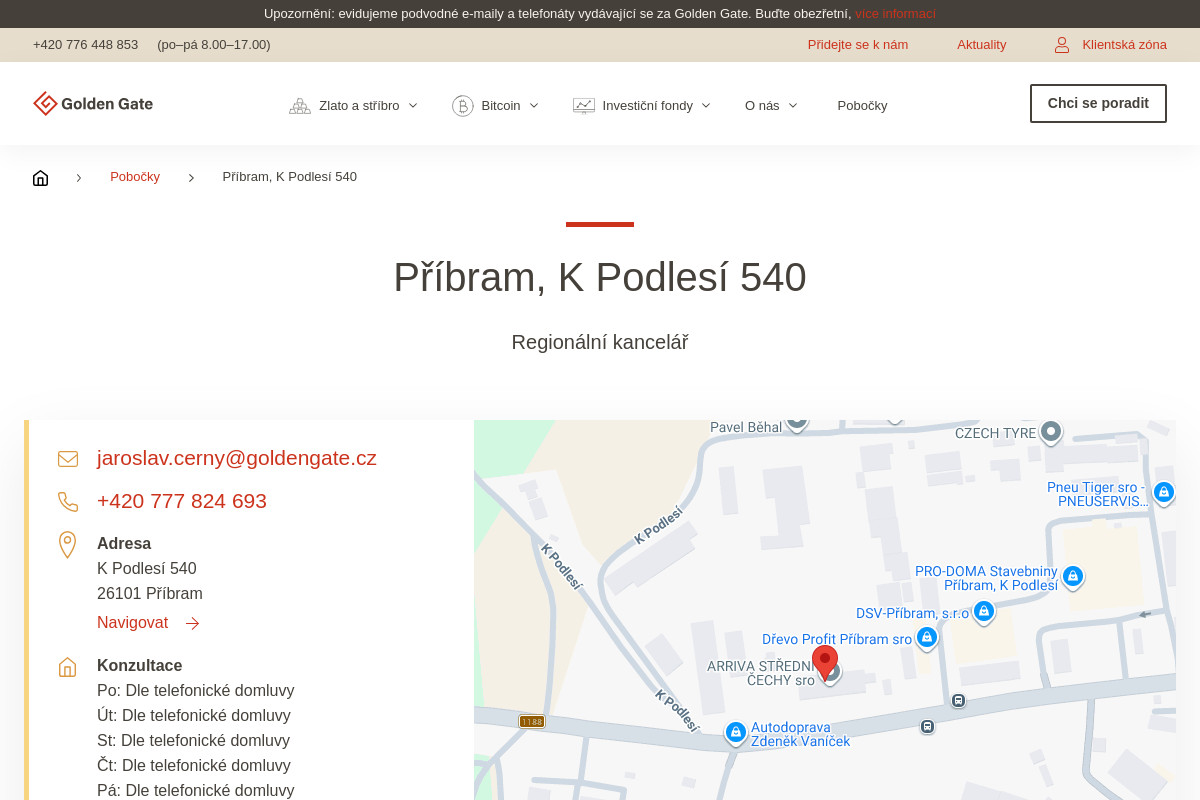The height and width of the screenshot is (800, 1200).
Task: Select CZECH TYRE grey map pin
Action: point(1051,432)
